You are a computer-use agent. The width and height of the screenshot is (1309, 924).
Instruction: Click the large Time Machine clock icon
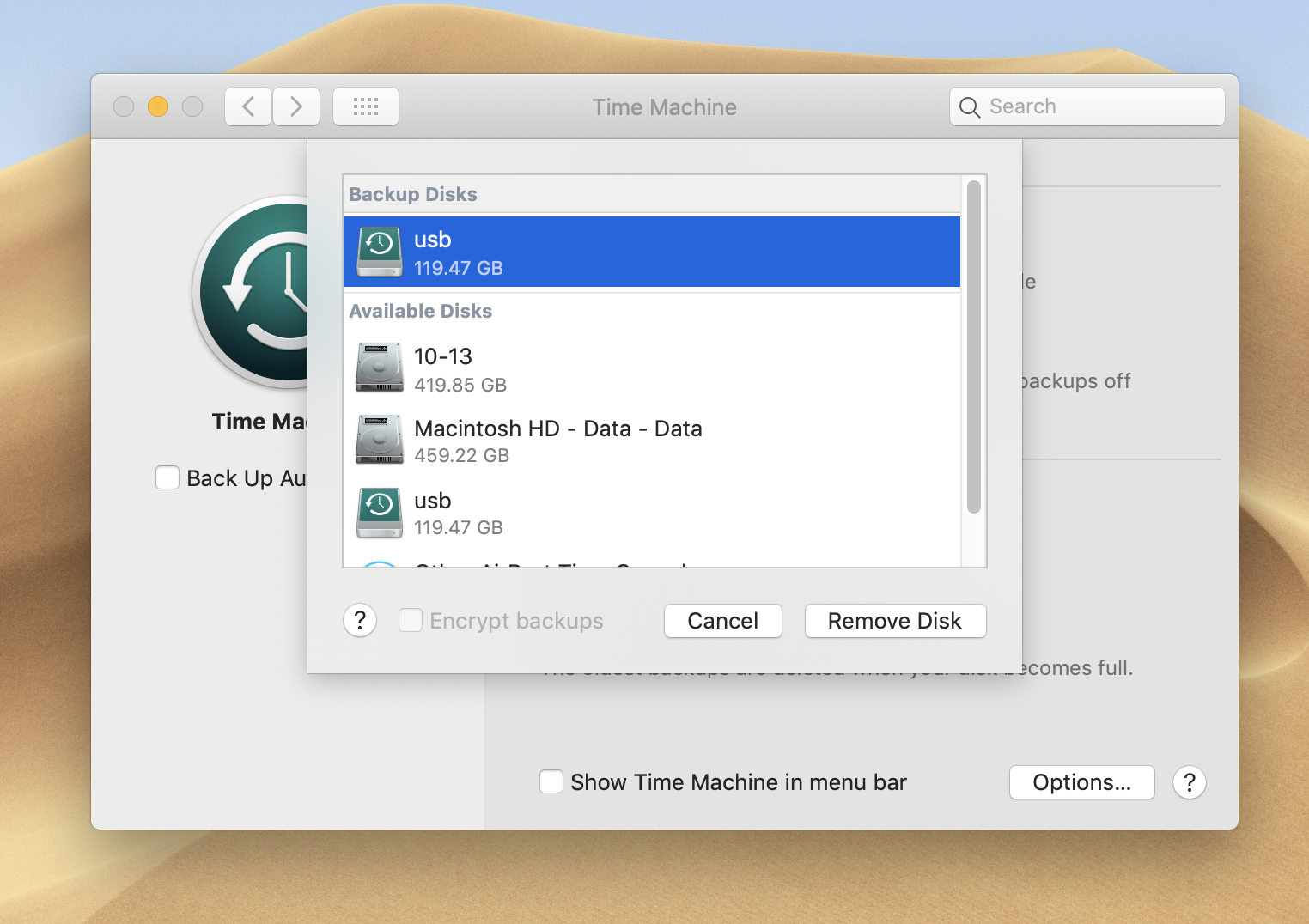tap(251, 292)
